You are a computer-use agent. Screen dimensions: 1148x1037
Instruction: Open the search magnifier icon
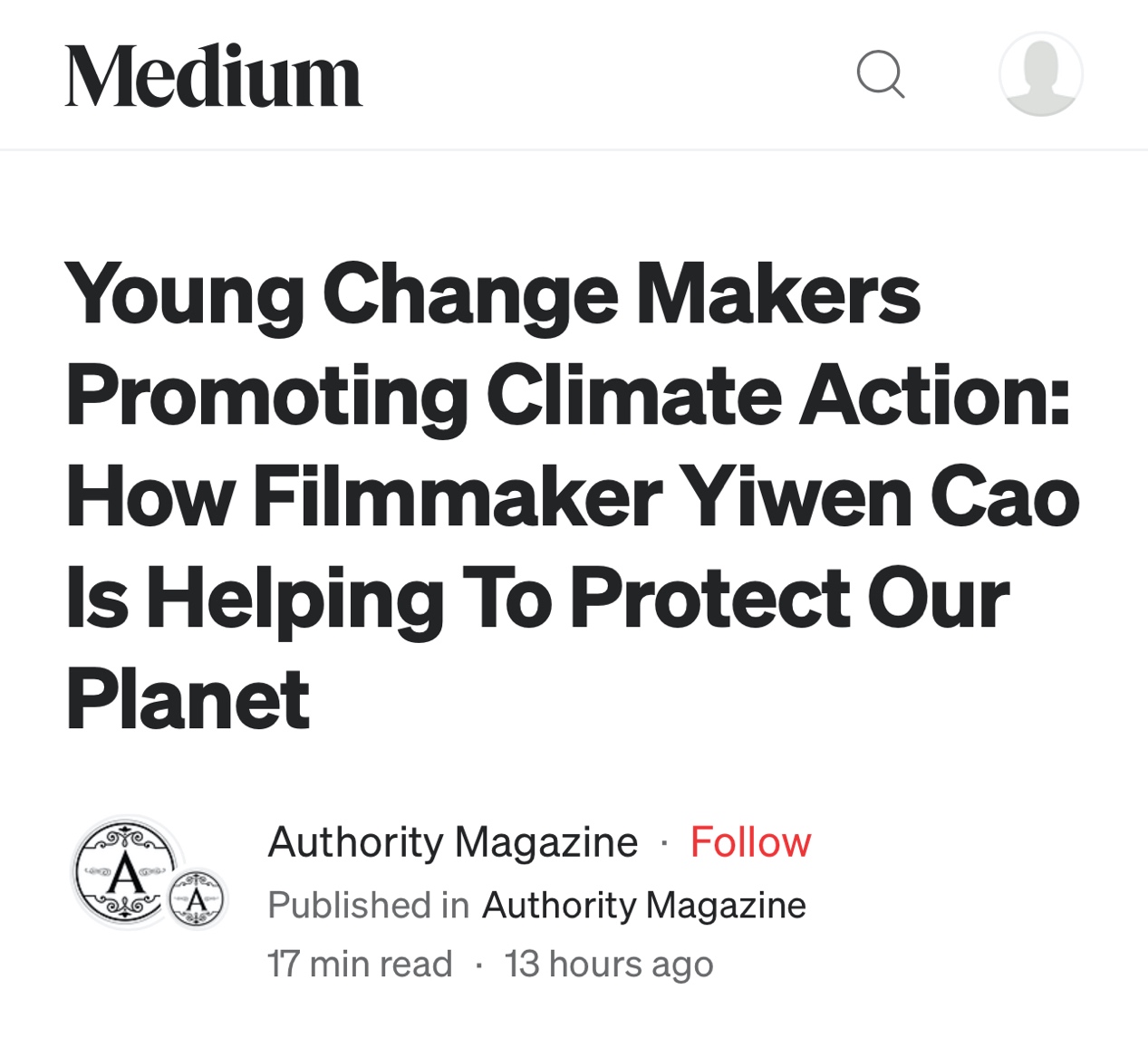tap(881, 74)
